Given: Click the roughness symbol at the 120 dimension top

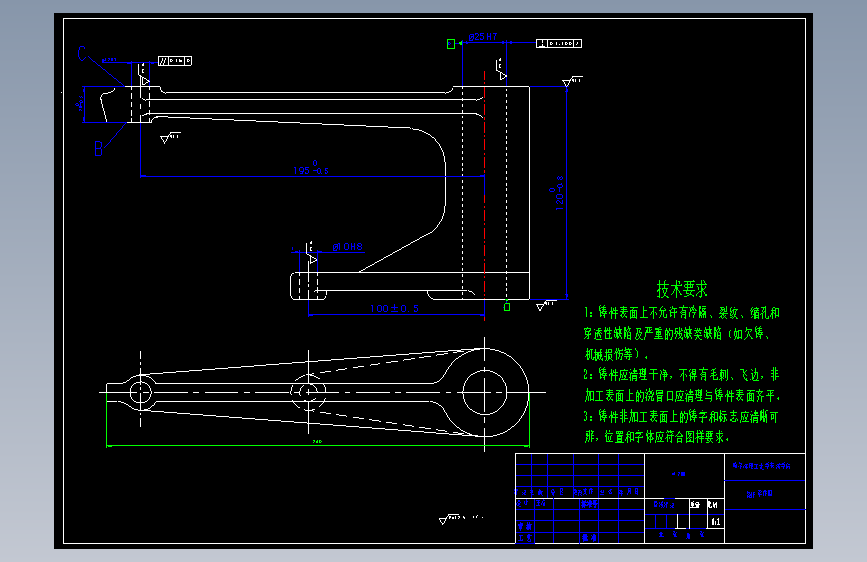Looking at the screenshot, I should point(572,82).
